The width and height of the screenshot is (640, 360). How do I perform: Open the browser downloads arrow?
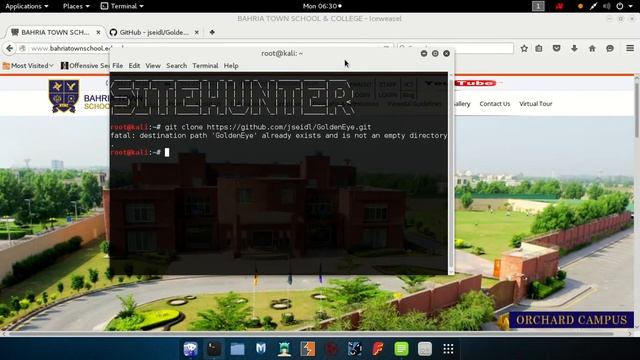(574, 49)
